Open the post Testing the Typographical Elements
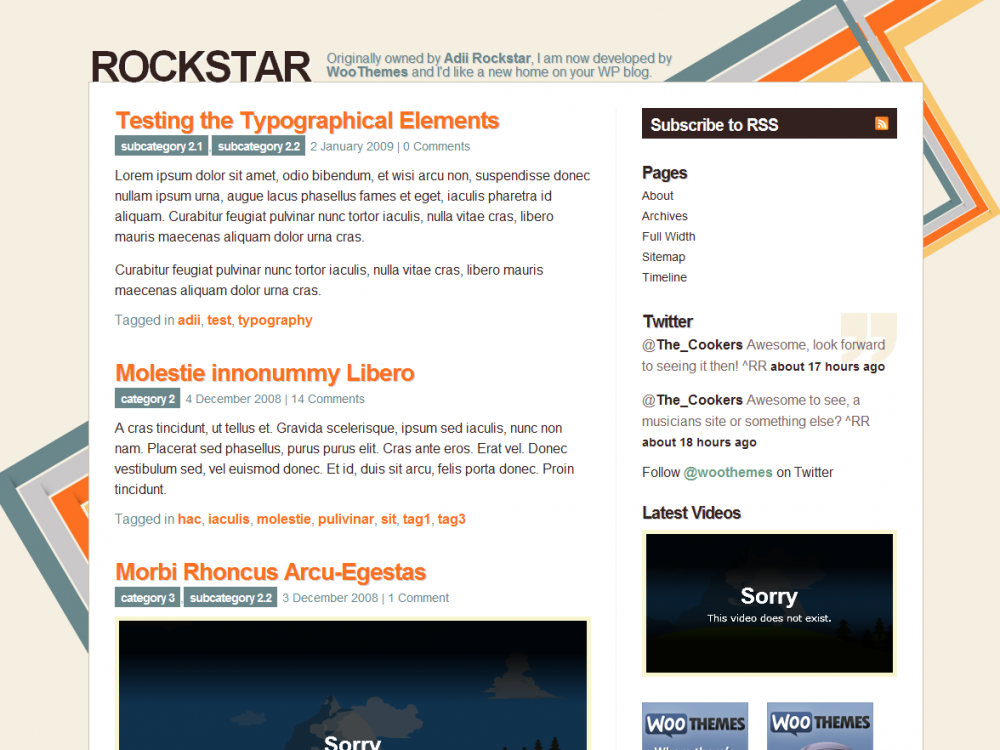1000x750 pixels. pos(307,121)
